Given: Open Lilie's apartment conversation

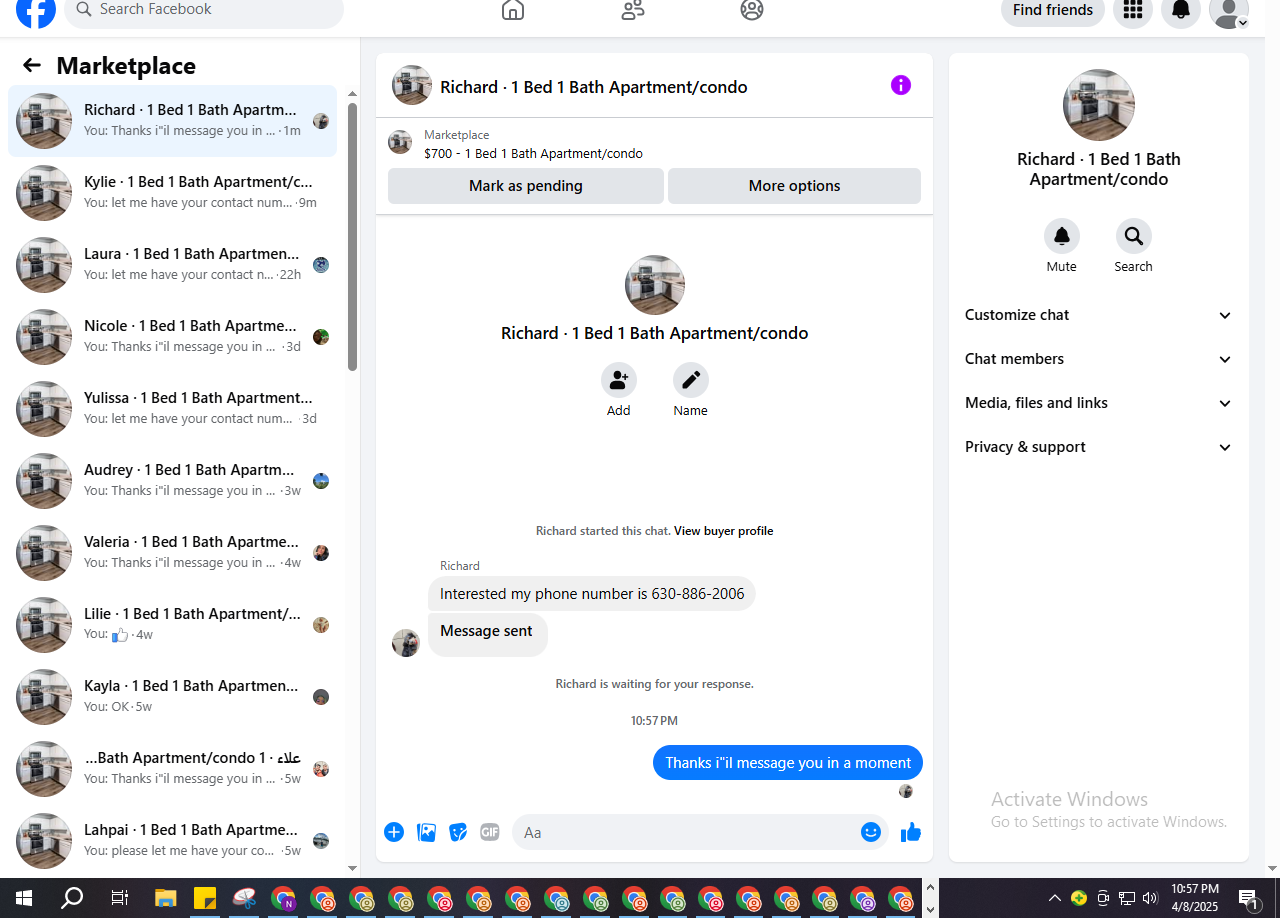Looking at the screenshot, I should (172, 625).
